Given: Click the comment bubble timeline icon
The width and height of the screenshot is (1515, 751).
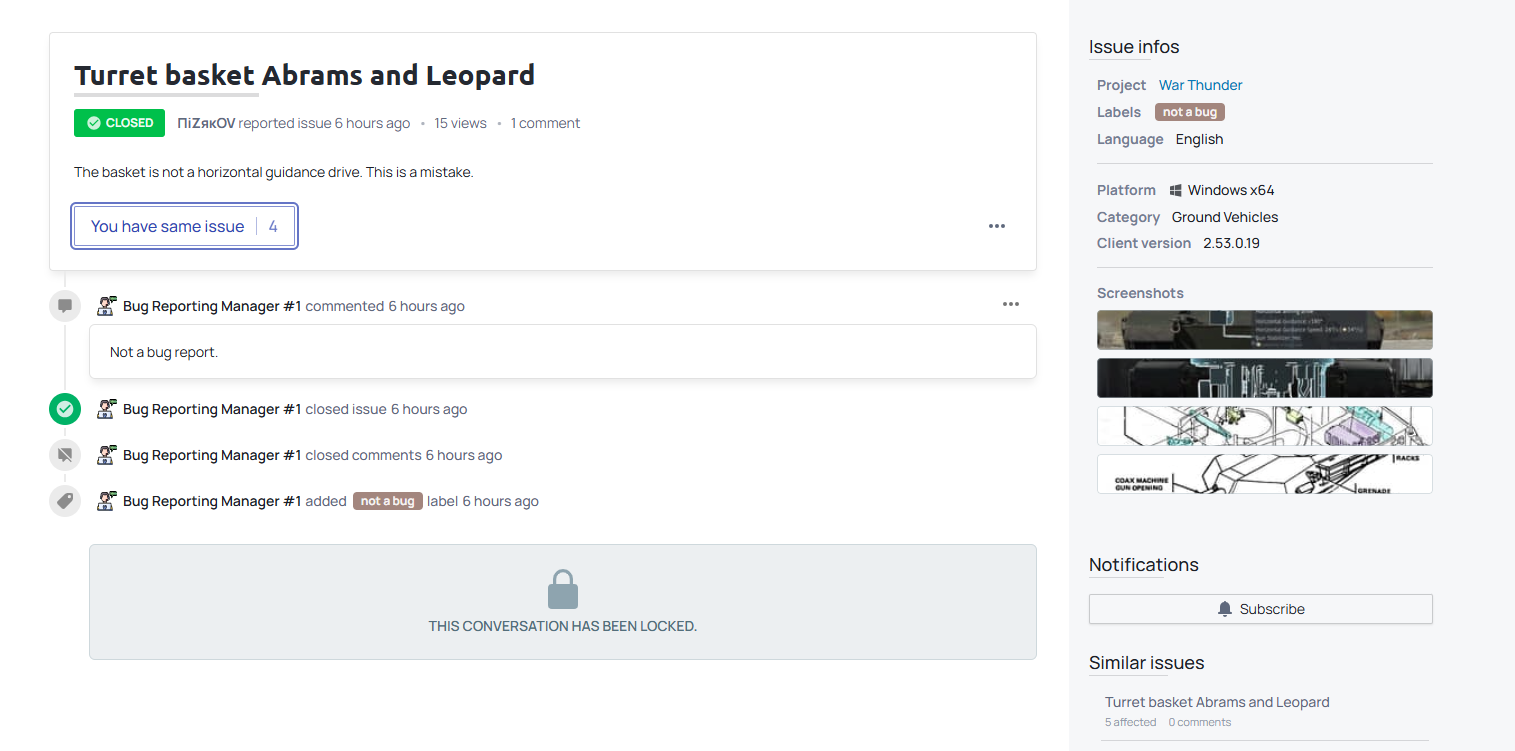Looking at the screenshot, I should [x=65, y=305].
